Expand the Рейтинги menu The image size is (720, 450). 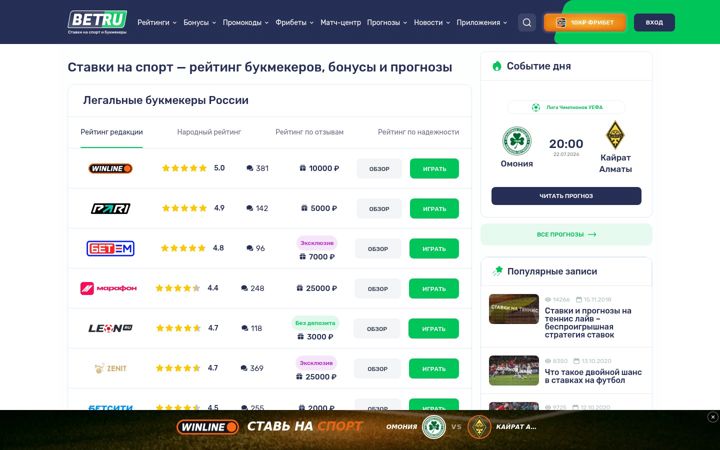tap(157, 22)
